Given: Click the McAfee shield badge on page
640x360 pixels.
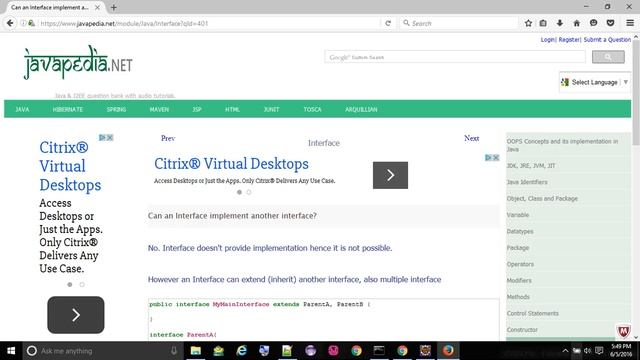Looking at the screenshot, I should tap(623, 331).
